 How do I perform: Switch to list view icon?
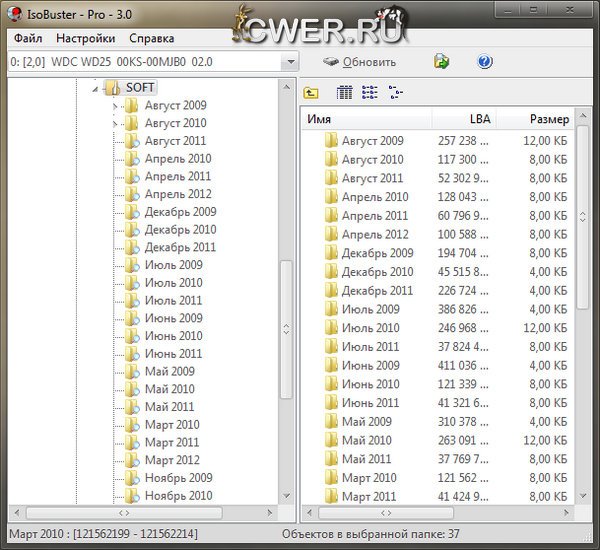(x=370, y=93)
